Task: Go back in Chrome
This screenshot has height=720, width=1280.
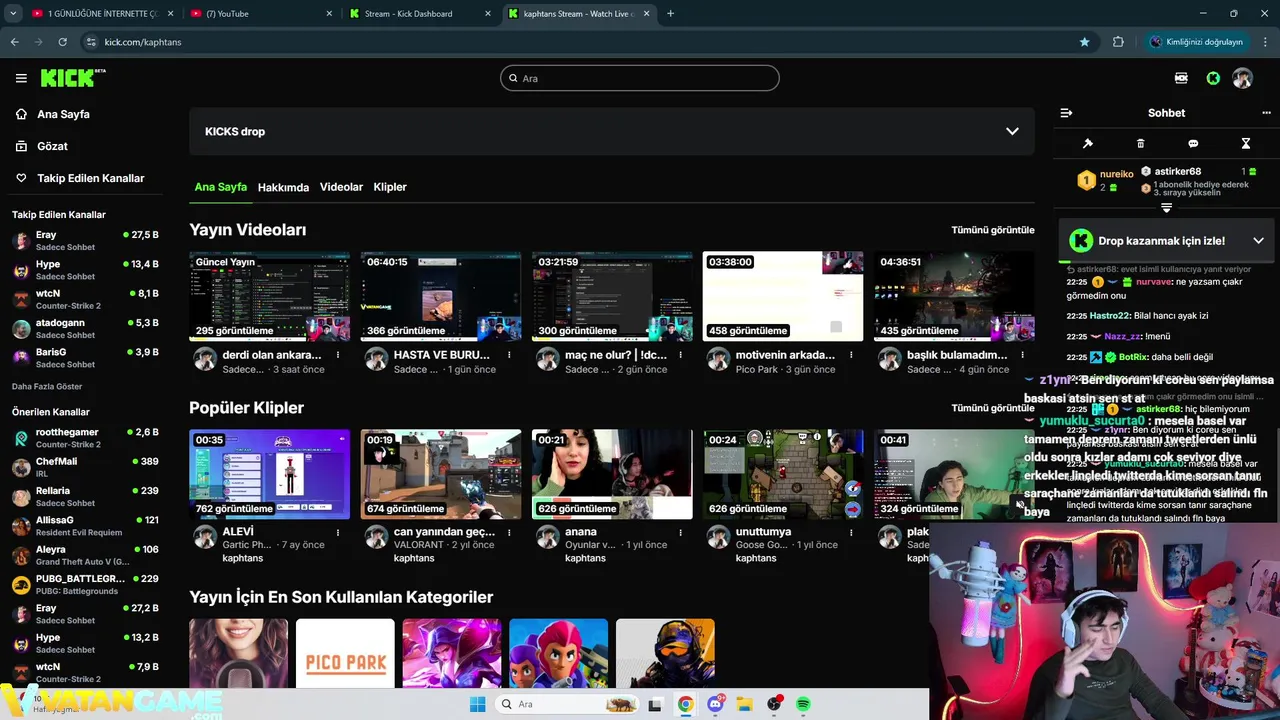Action: (x=14, y=42)
